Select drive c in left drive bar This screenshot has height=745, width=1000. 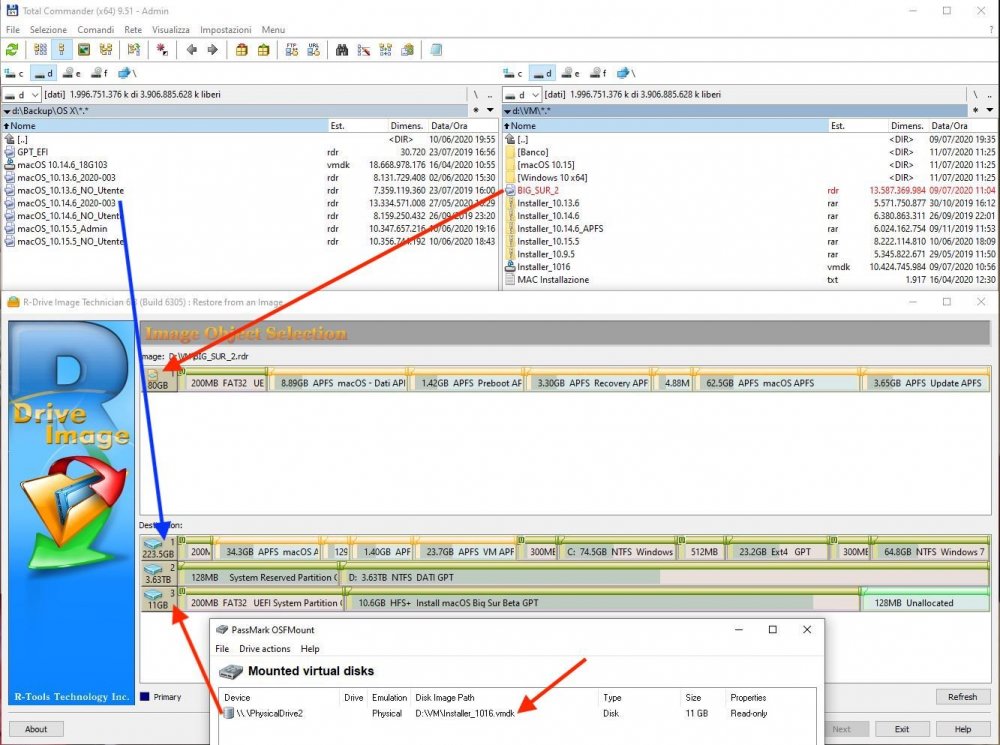pos(14,73)
